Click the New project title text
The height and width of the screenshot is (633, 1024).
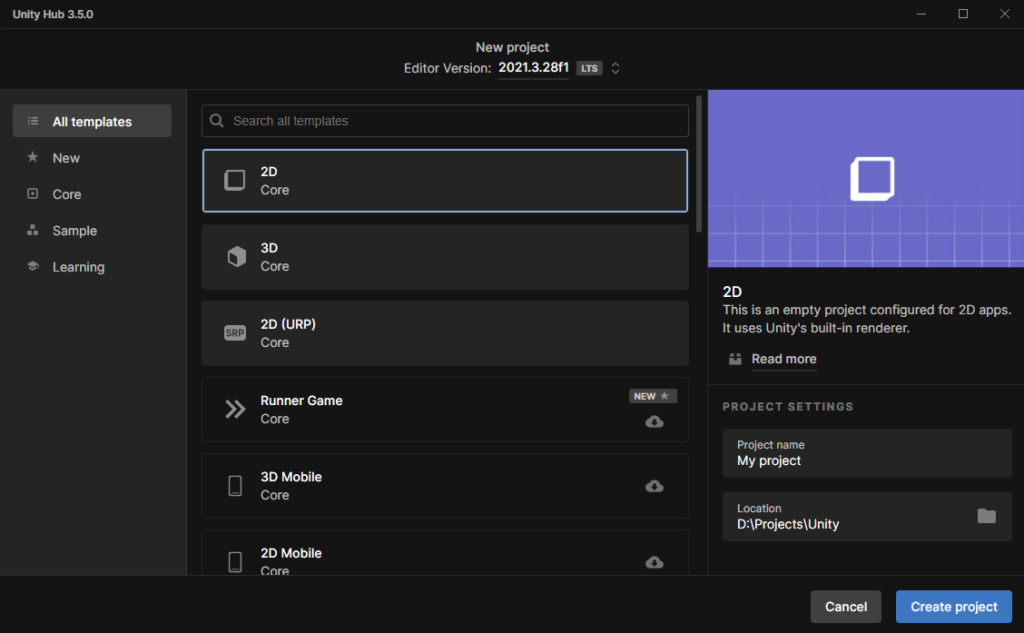[512, 47]
